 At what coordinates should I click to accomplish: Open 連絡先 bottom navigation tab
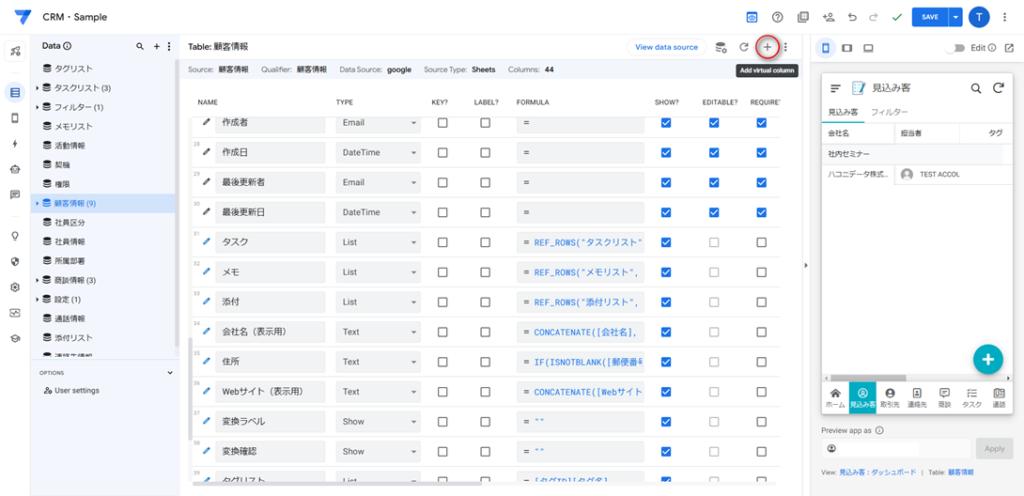[917, 397]
